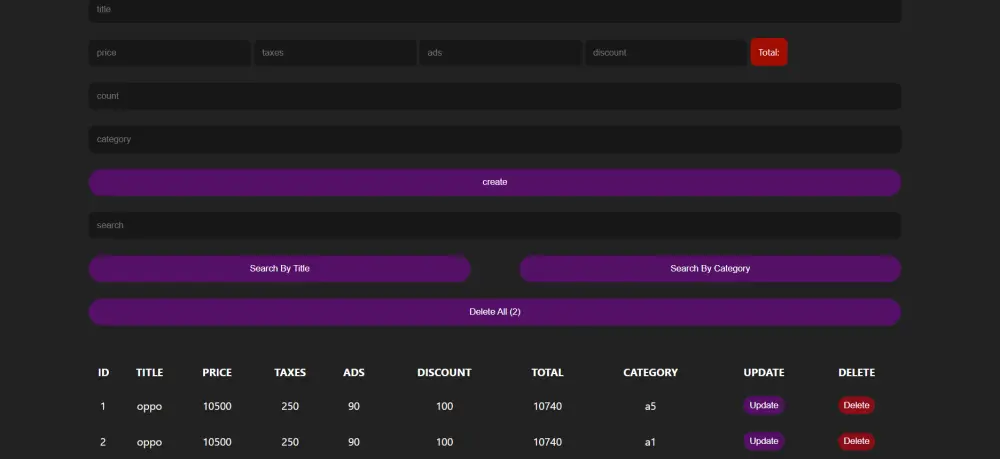Image resolution: width=1000 pixels, height=459 pixels.
Task: Click the TAXES column header
Action: (x=290, y=373)
